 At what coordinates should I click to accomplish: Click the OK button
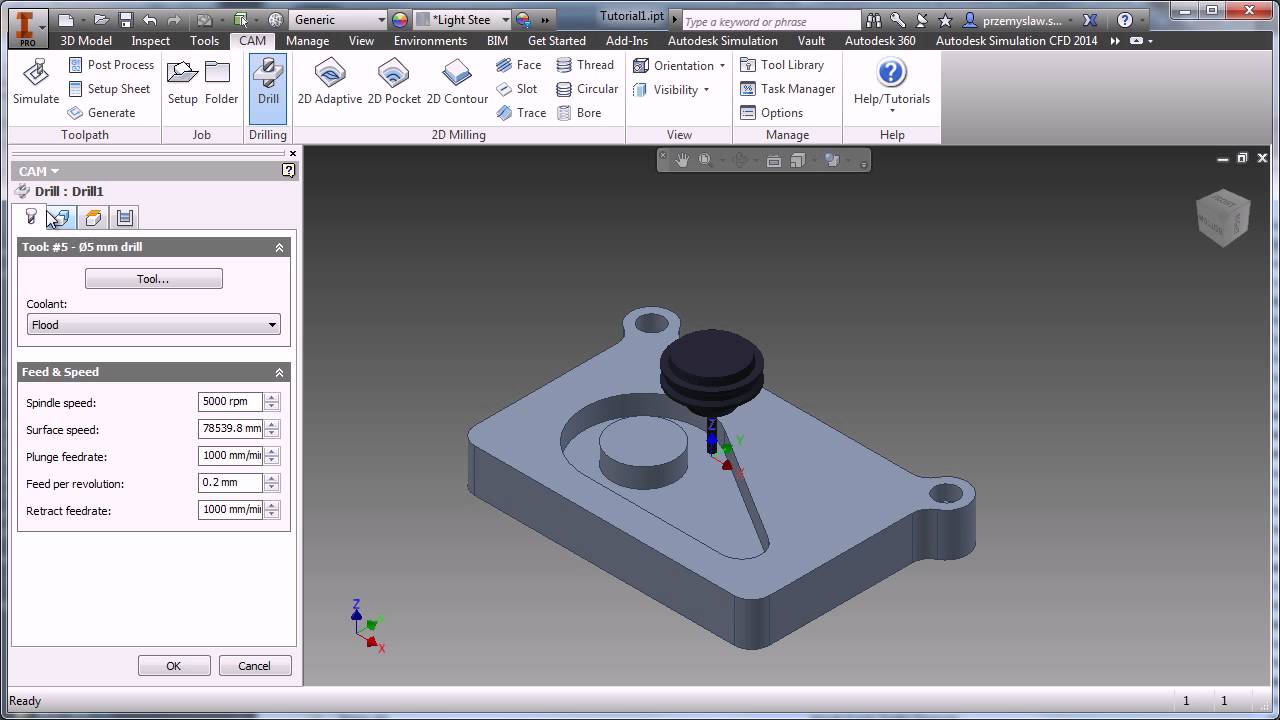(x=174, y=666)
